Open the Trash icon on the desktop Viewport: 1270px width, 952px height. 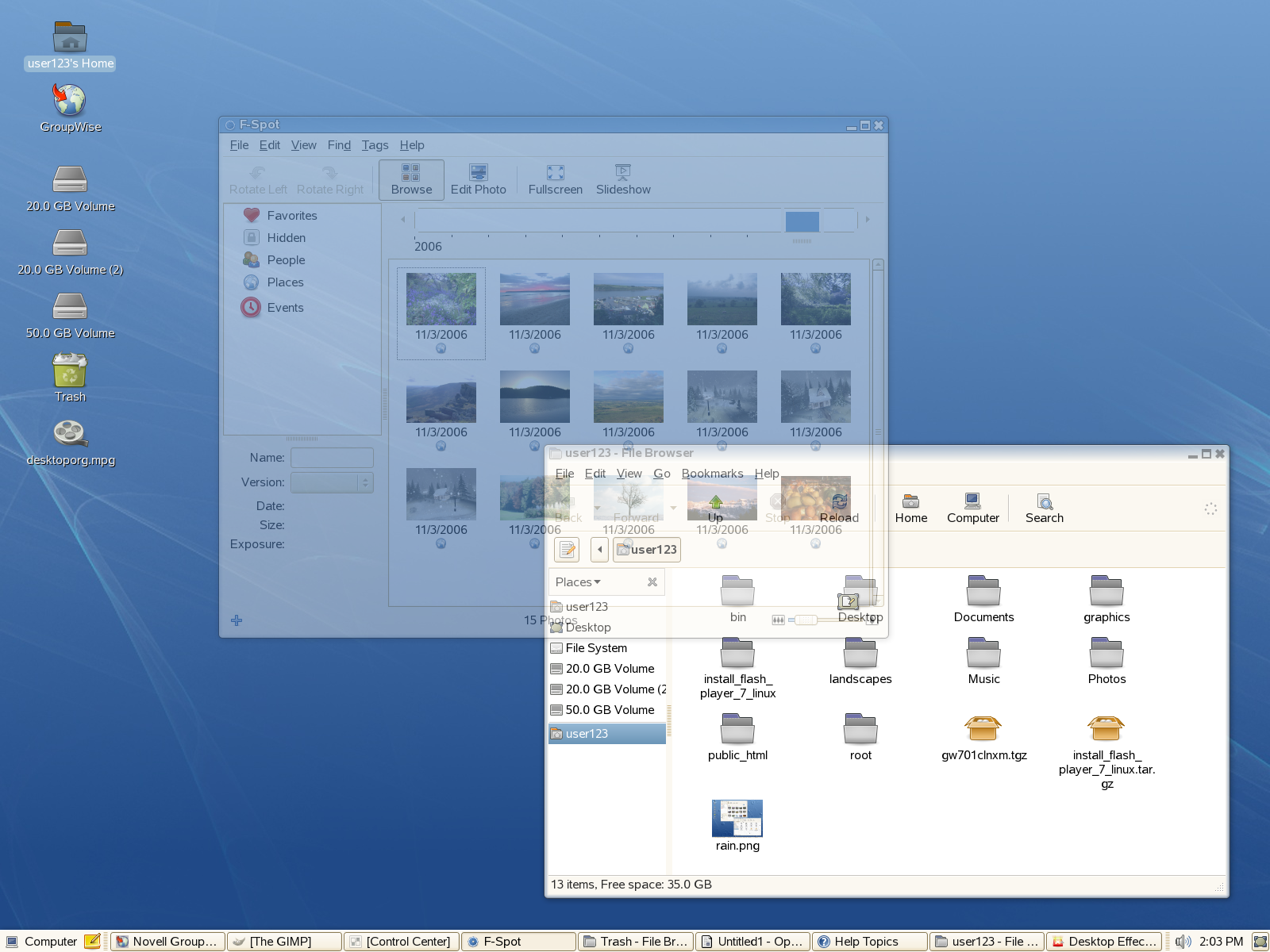pos(70,371)
